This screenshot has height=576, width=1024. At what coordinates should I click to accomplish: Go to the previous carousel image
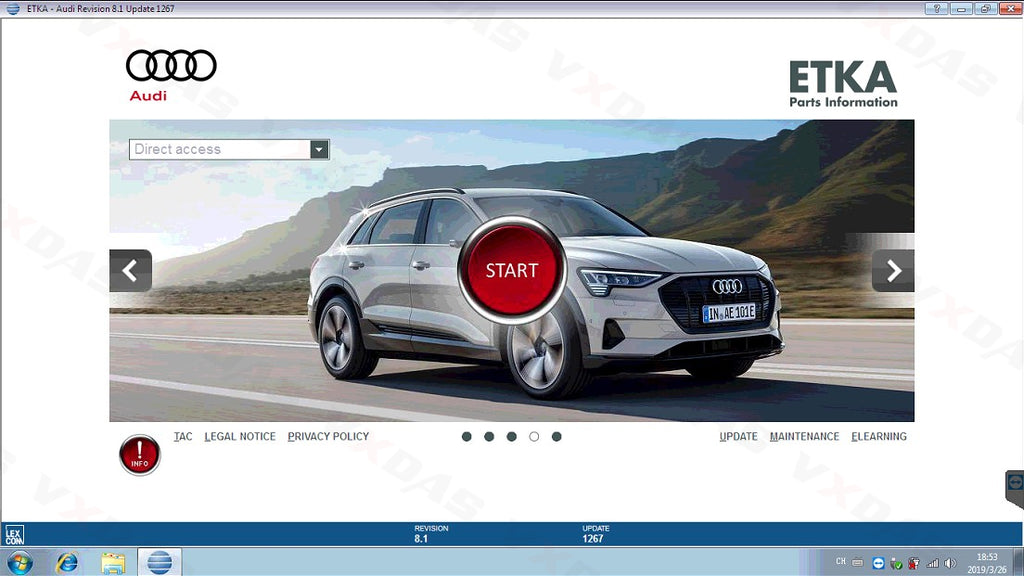pos(131,271)
